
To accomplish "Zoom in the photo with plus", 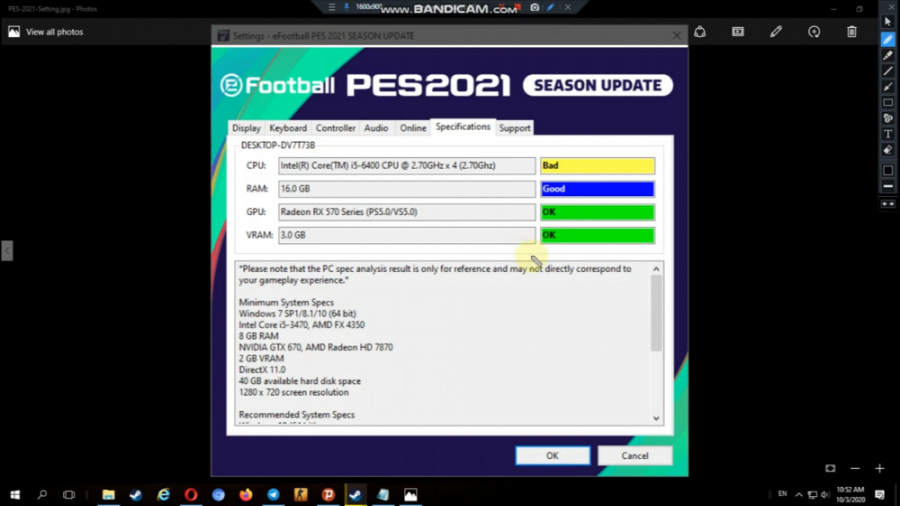I will pyautogui.click(x=879, y=469).
